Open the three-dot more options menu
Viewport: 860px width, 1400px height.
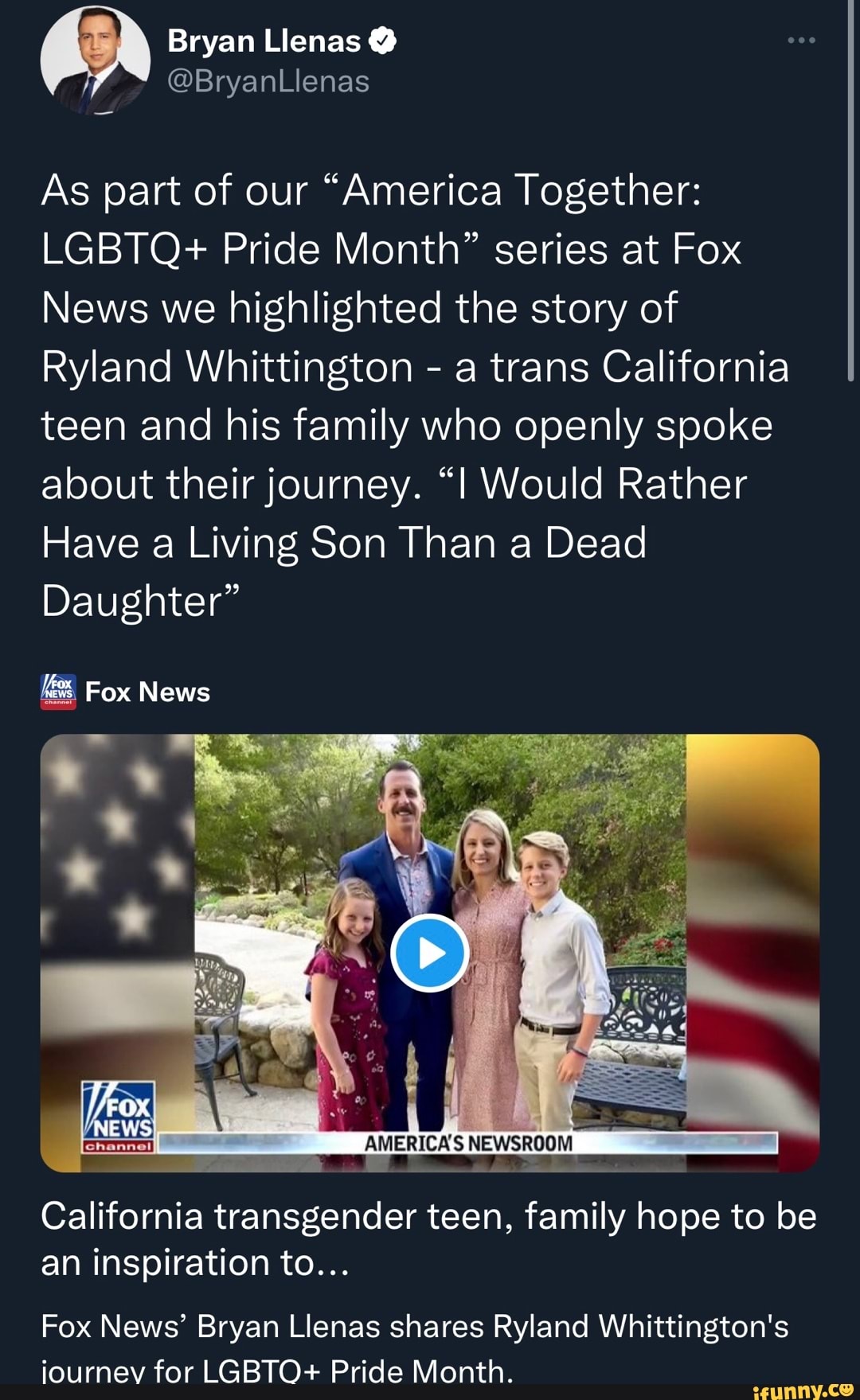pyautogui.click(x=801, y=41)
